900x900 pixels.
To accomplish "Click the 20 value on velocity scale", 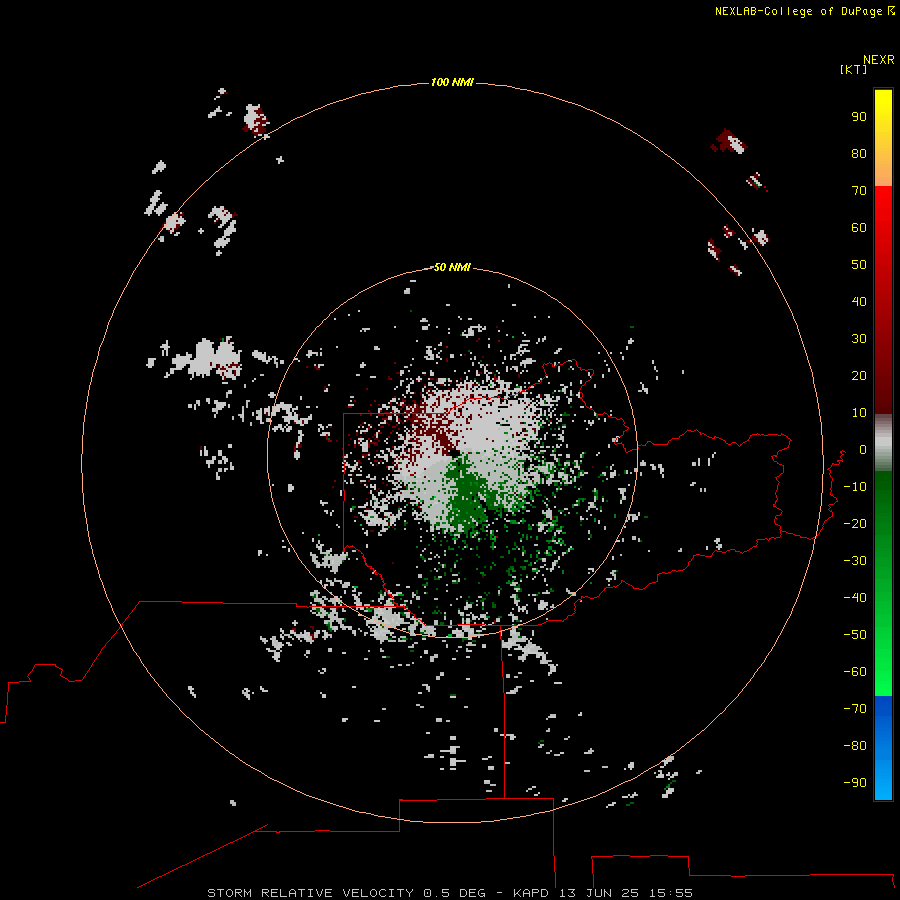I will point(859,375).
